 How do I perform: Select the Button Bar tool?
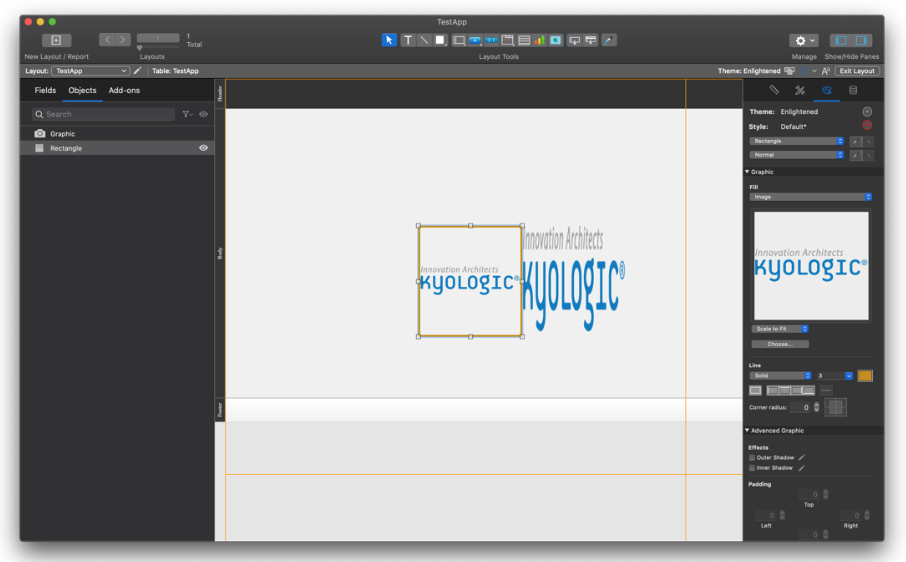491,40
